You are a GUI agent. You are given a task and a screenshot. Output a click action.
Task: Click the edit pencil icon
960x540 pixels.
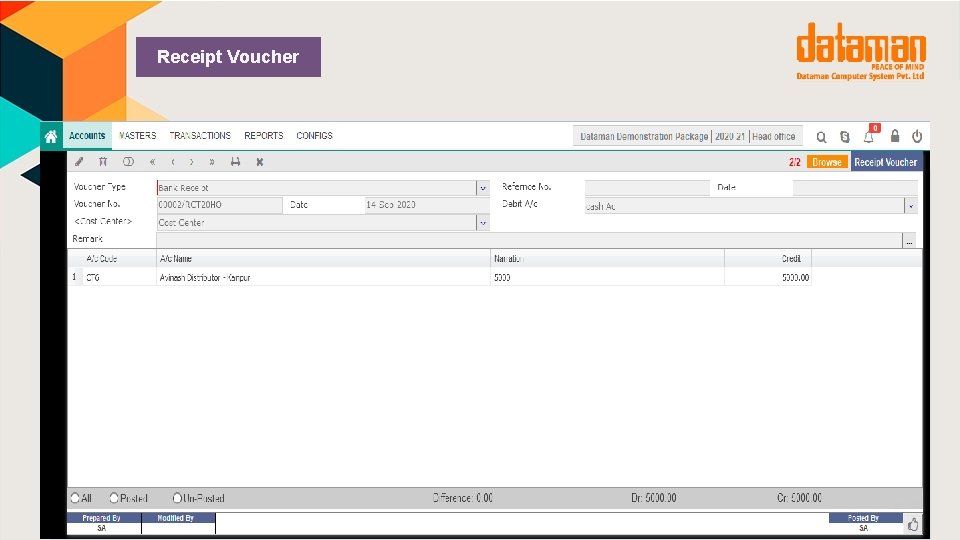coord(79,162)
